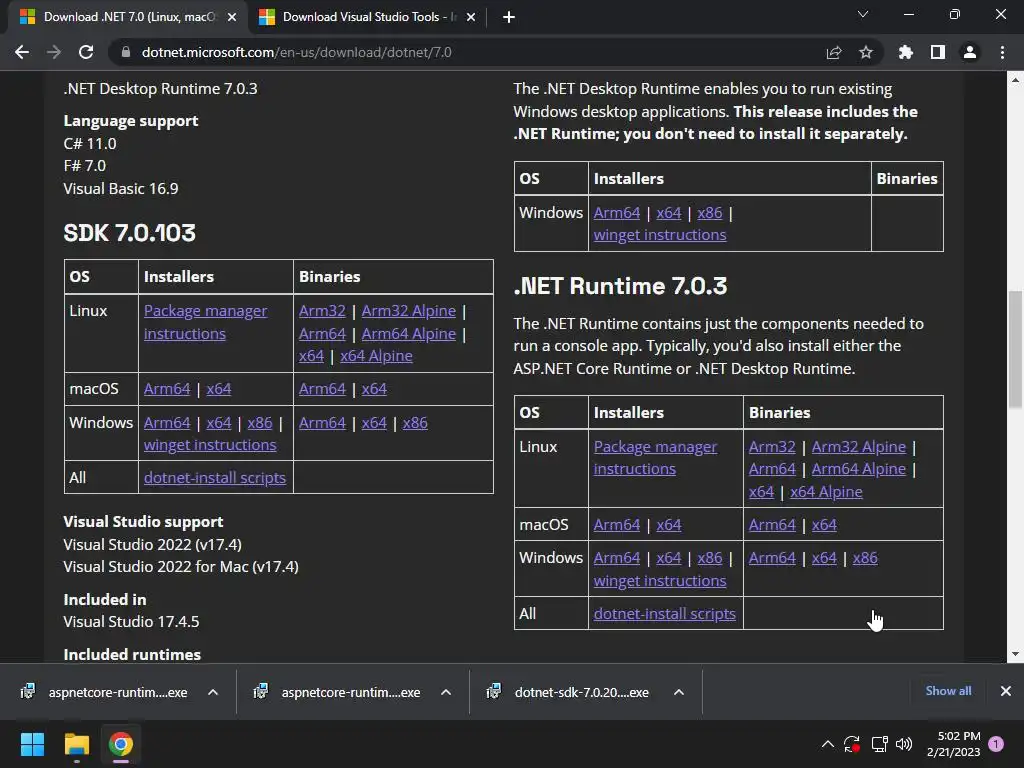
Task: Bookmark this tab with the star icon
Action: (x=866, y=52)
